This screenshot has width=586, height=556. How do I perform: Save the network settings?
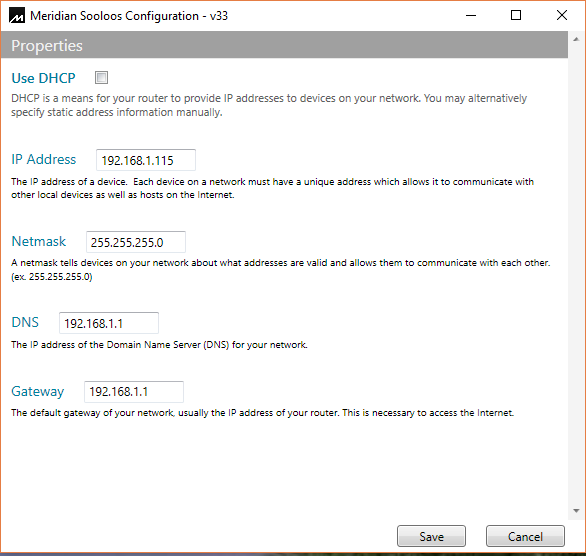431,536
